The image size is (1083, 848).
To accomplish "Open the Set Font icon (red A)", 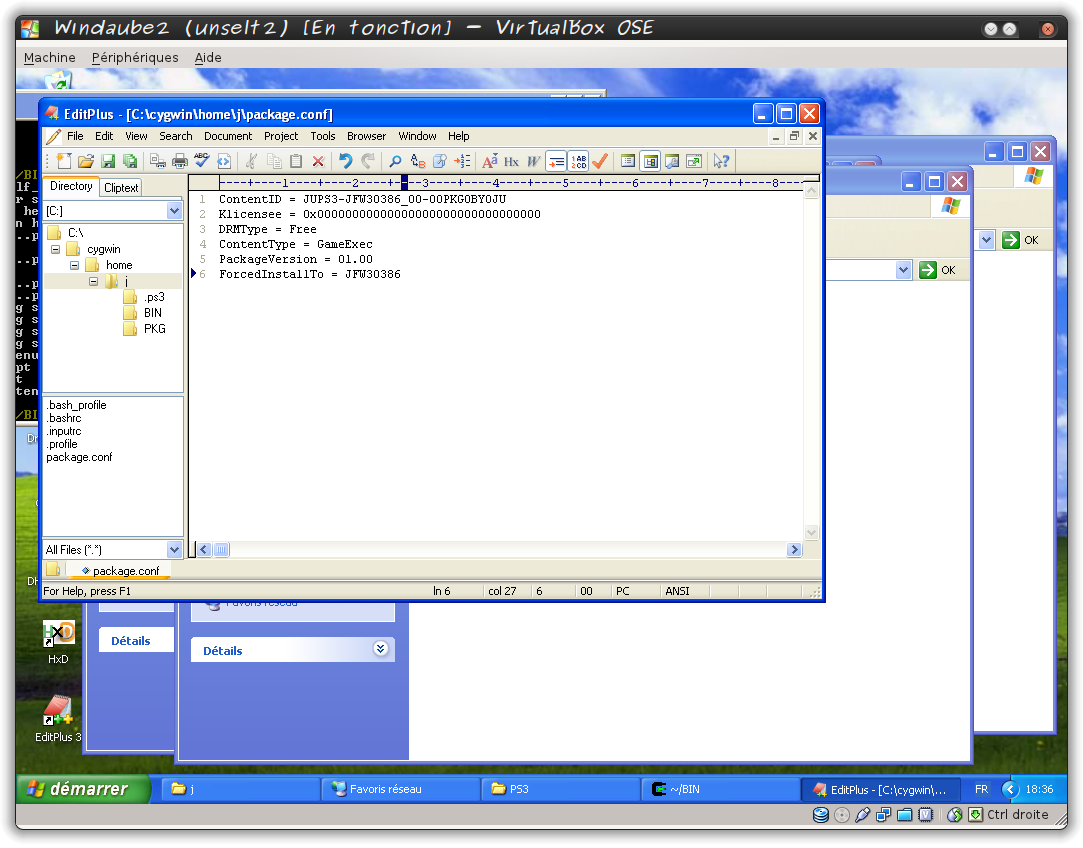I will click(x=490, y=162).
